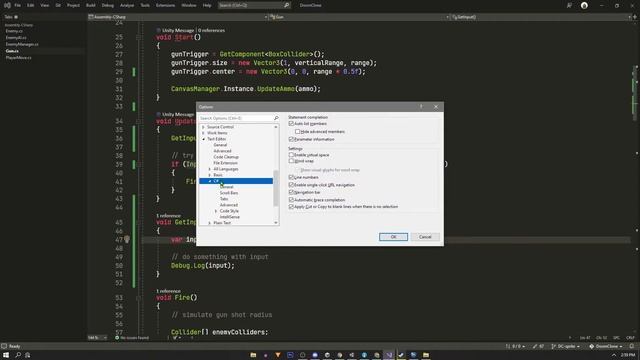Image resolution: width=640 pixels, height=360 pixels.
Task: Enable Word wrap checkbox
Action: [291, 161]
